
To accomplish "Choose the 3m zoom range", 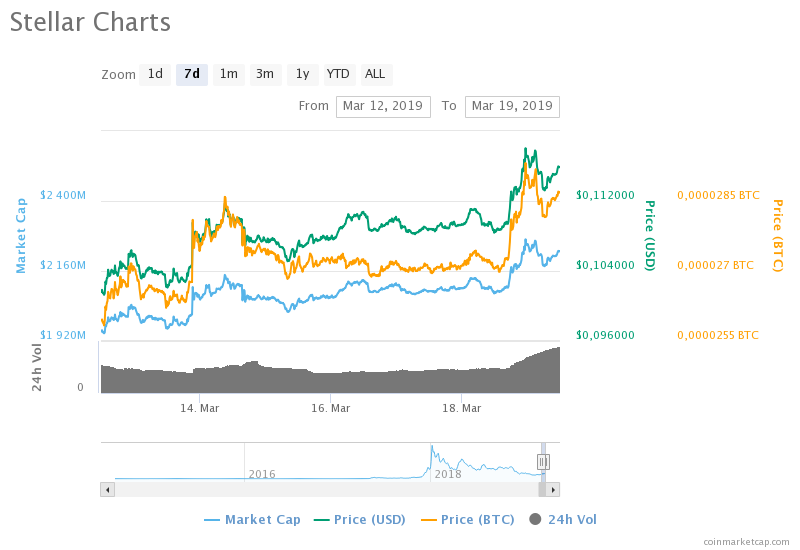I will pyautogui.click(x=265, y=74).
